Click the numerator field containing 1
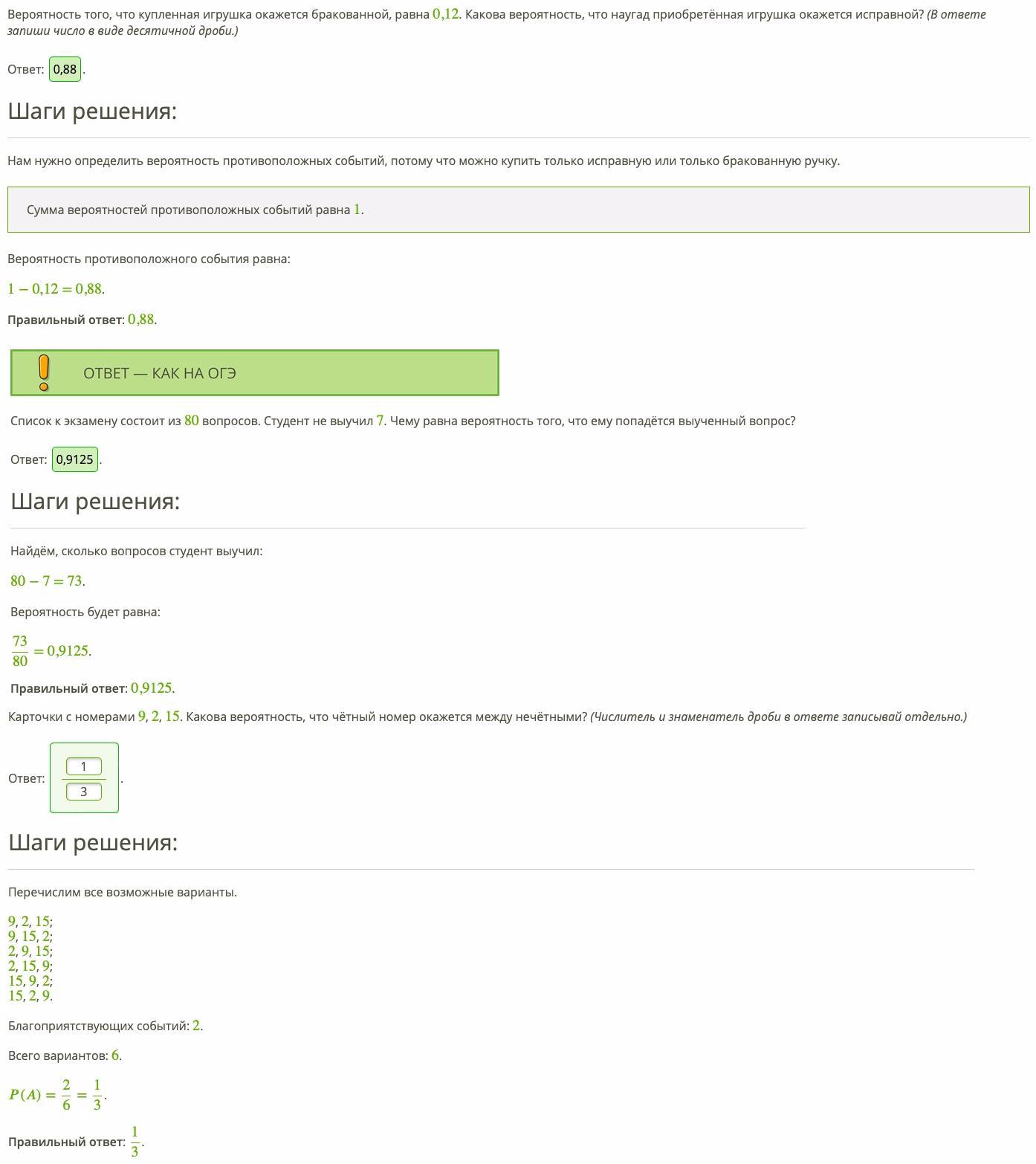The image size is (1036, 1164). [84, 766]
